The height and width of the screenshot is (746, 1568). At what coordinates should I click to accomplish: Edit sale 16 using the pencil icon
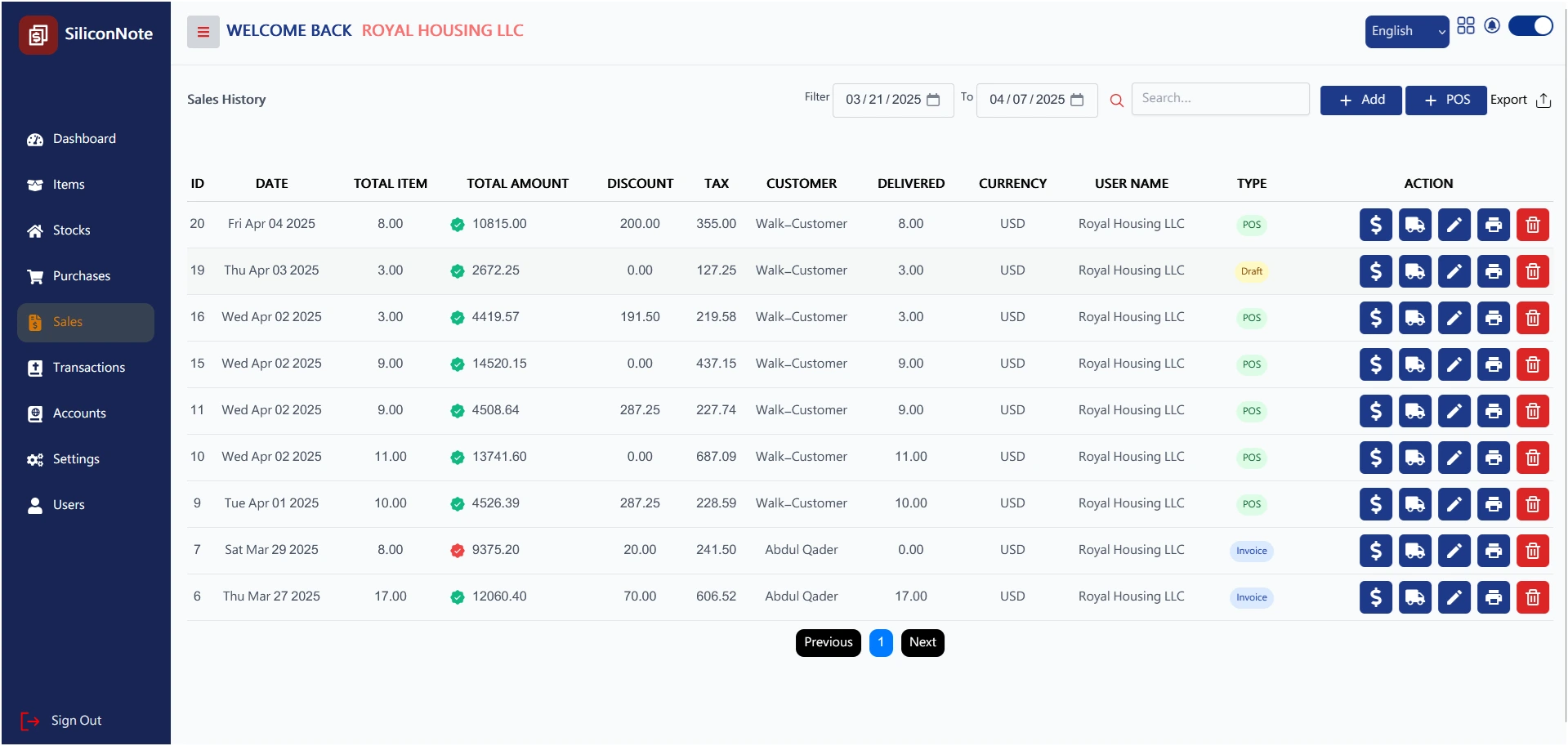[x=1454, y=318]
